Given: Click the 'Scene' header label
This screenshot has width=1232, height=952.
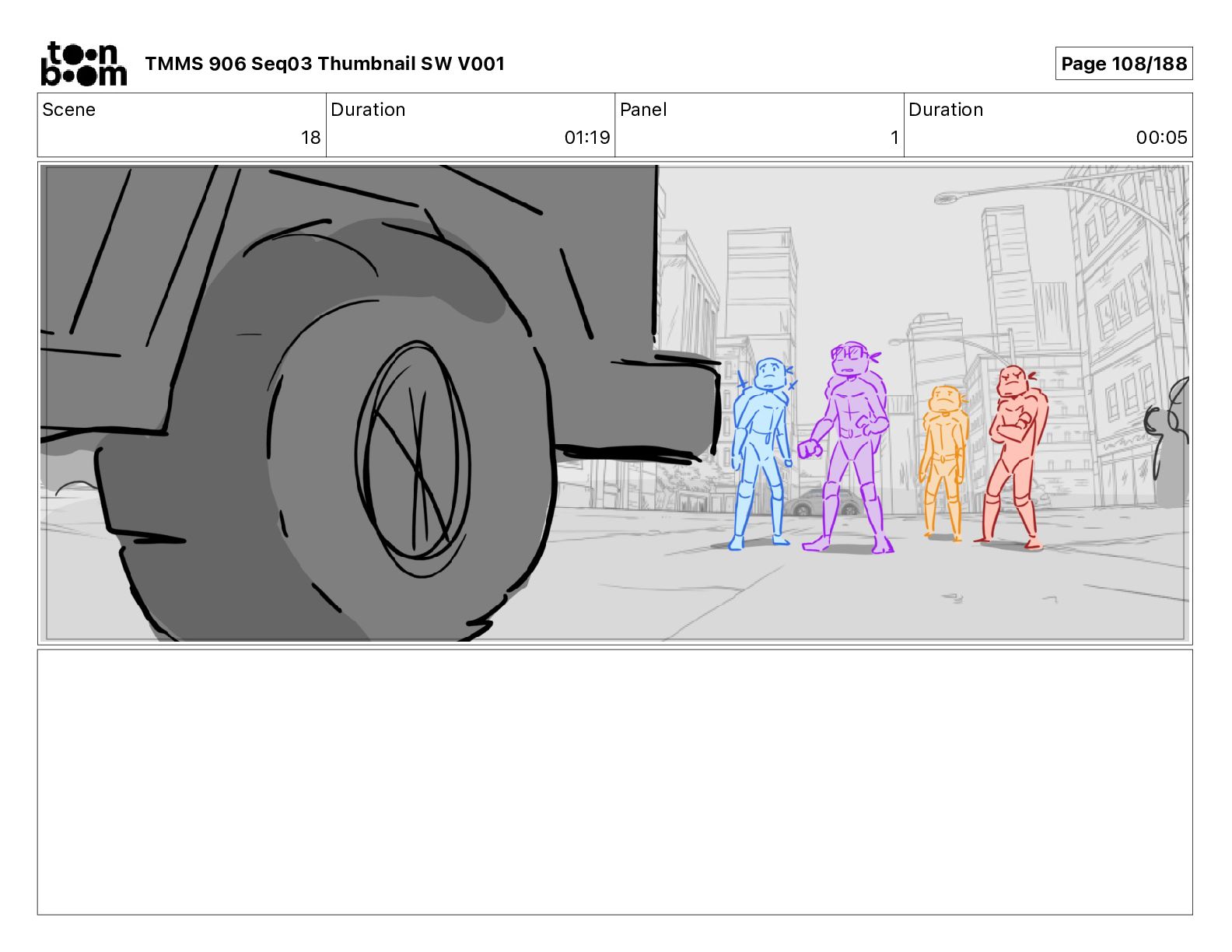Looking at the screenshot, I should pos(68,110).
